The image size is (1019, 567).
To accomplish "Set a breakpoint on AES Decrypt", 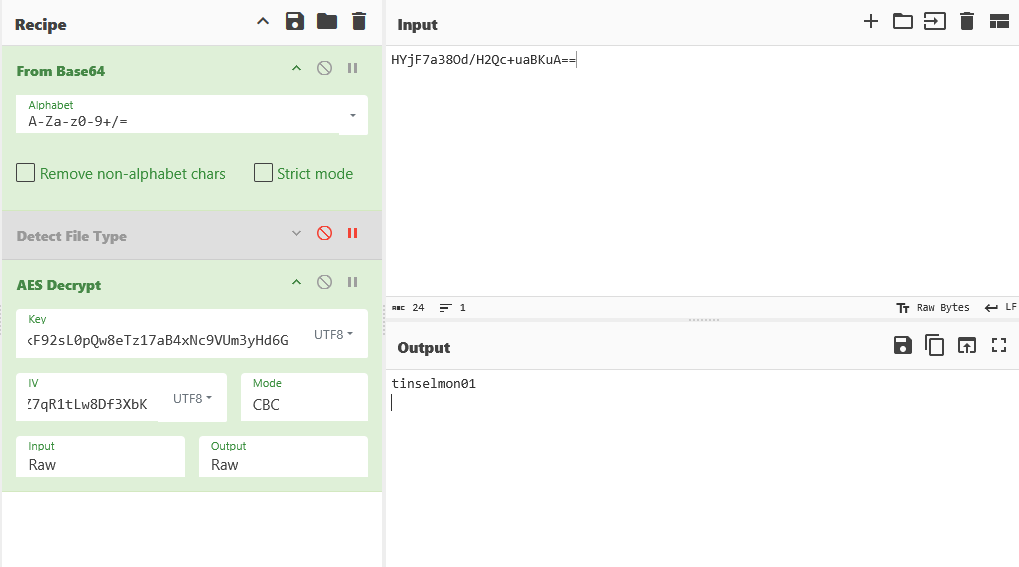I will point(352,283).
